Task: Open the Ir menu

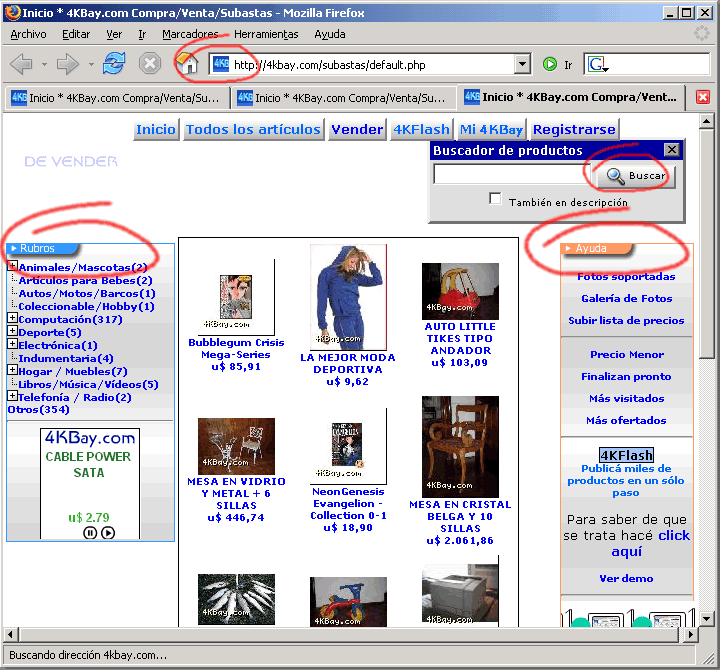Action: coord(142,34)
